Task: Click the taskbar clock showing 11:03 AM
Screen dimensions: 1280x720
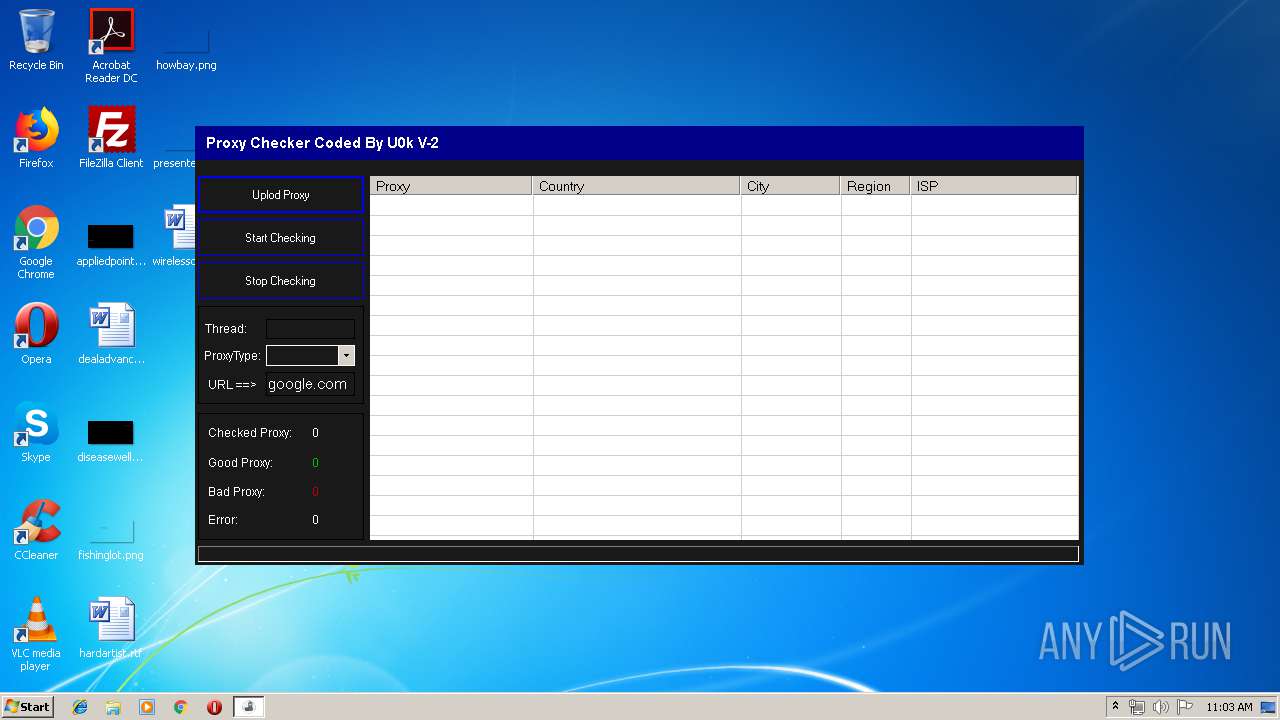Action: 1229,707
